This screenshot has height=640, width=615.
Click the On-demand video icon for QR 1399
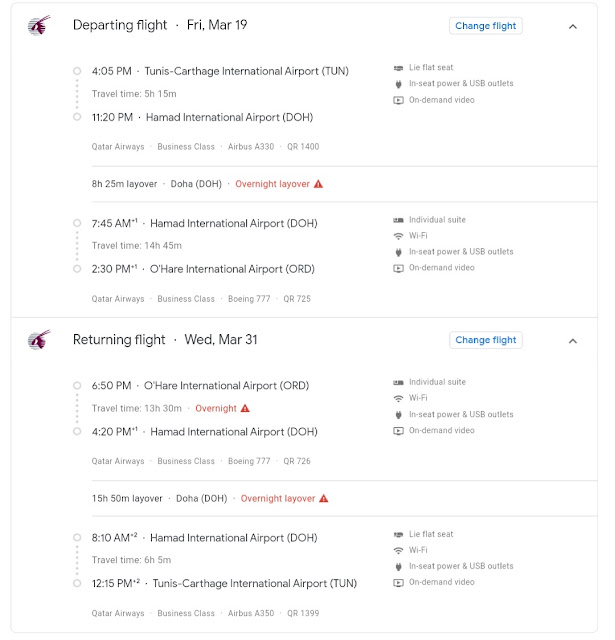click(x=398, y=582)
